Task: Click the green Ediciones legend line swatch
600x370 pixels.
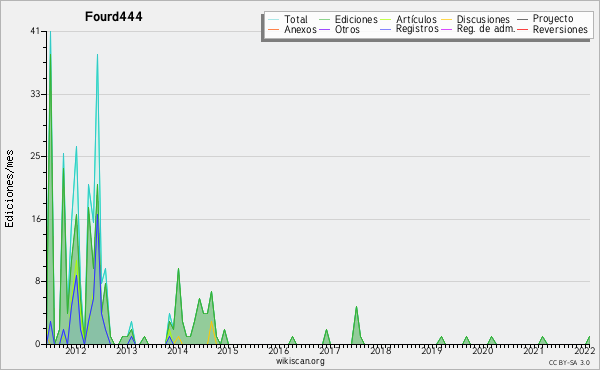Action: [324, 20]
